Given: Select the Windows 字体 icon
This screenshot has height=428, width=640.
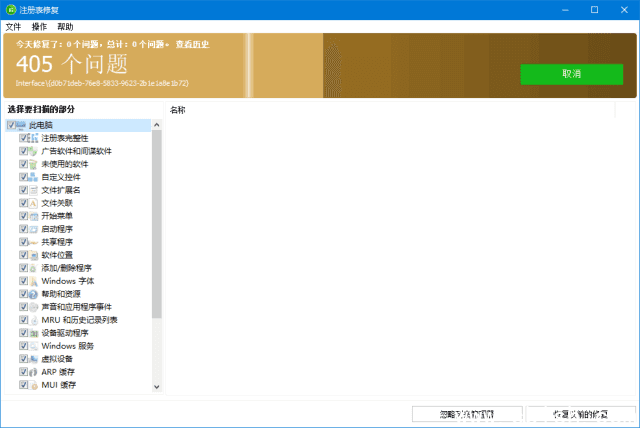Looking at the screenshot, I should [33, 281].
